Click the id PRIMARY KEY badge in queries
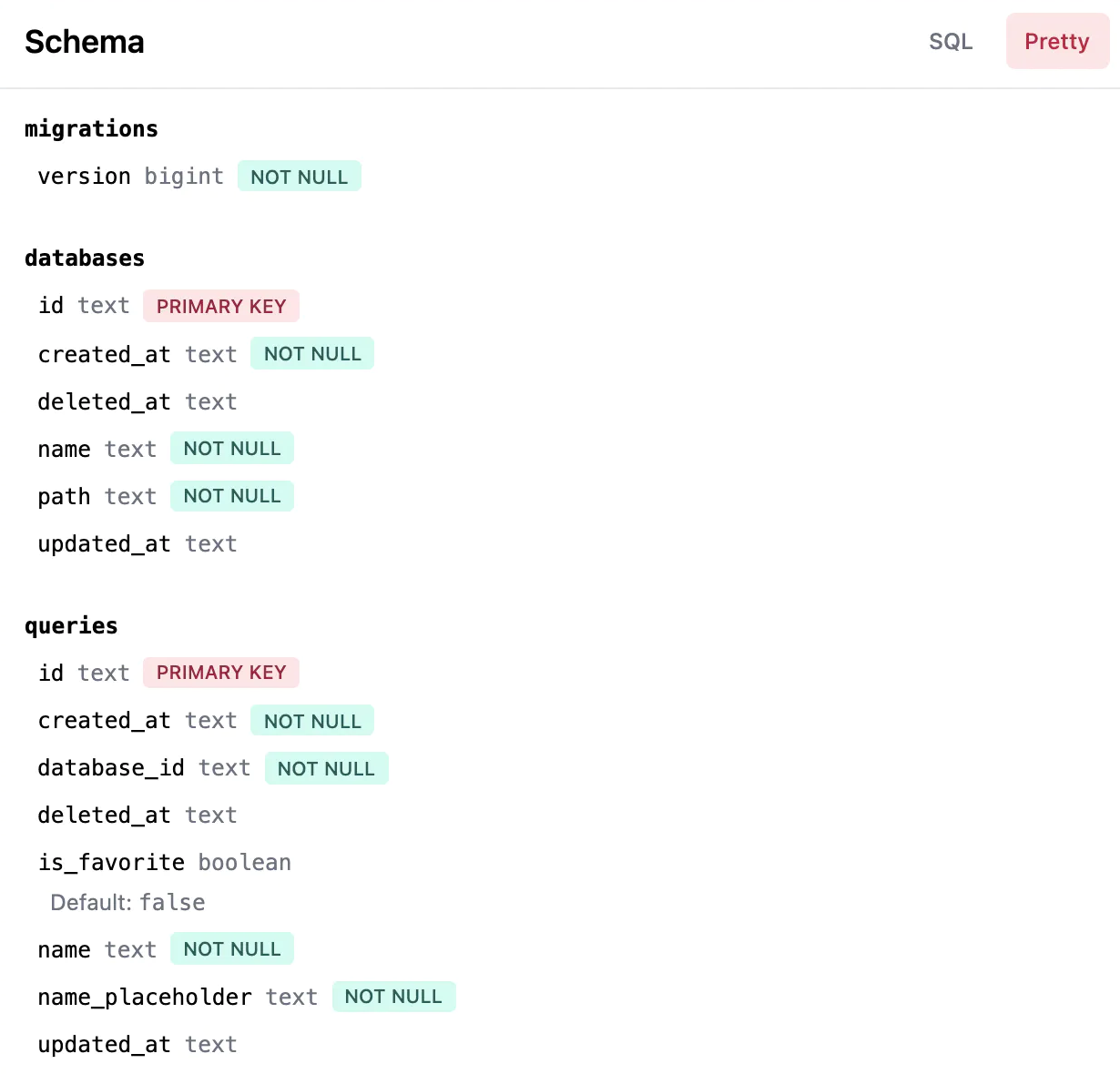The height and width of the screenshot is (1074, 1120). tap(221, 673)
